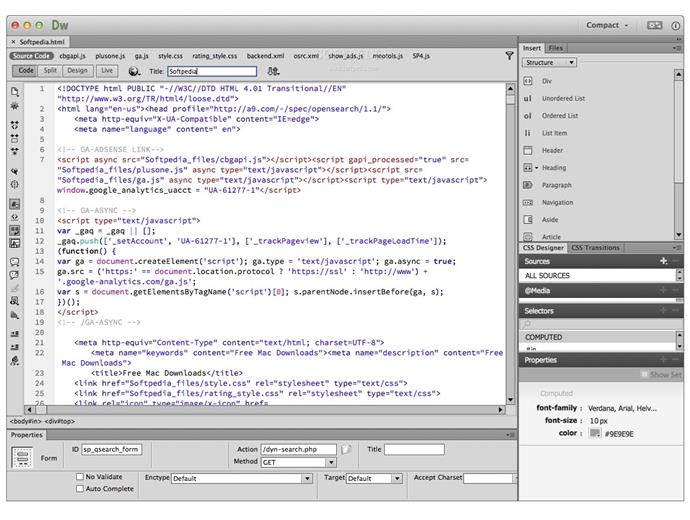Open the Target Default dropdown

click(374, 478)
